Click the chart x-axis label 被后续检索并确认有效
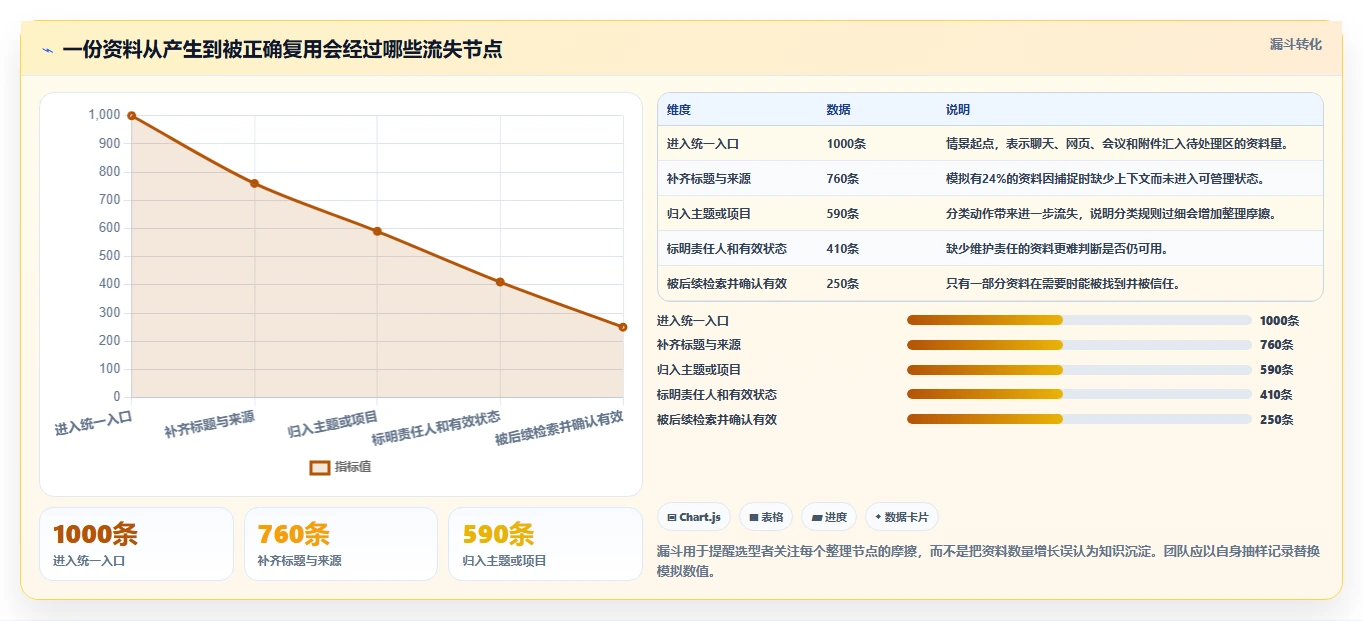This screenshot has width=1363, height=621. click(x=560, y=428)
